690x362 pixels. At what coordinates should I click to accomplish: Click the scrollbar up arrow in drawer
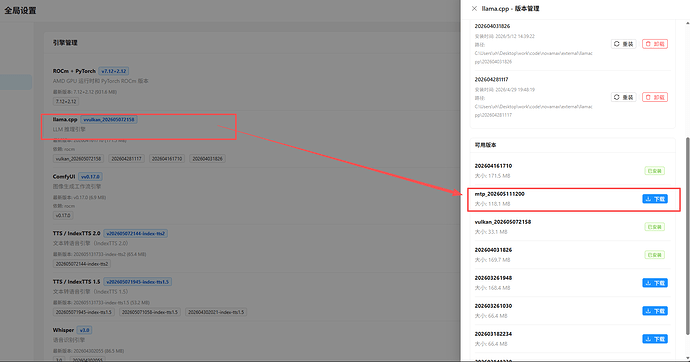687,22
